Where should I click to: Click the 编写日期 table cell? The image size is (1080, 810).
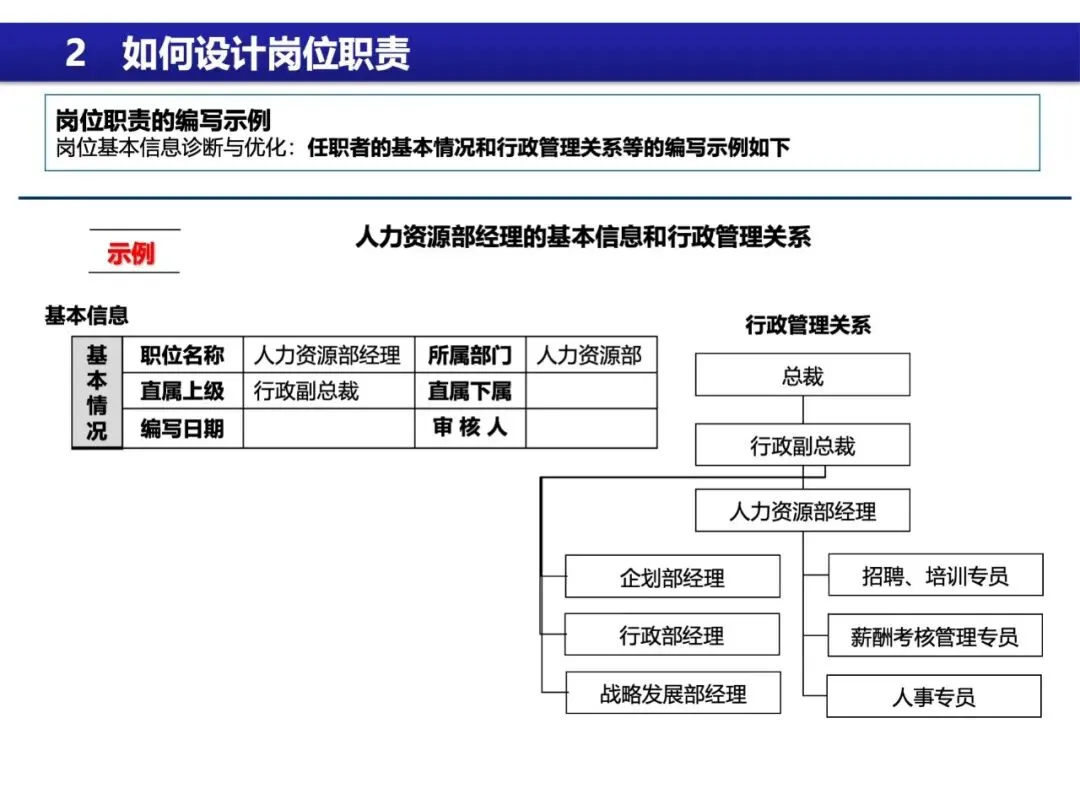(x=183, y=428)
